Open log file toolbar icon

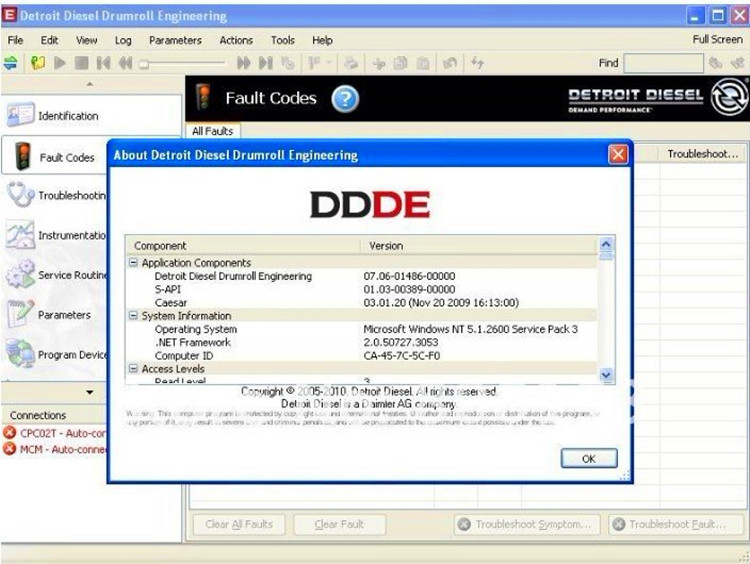coord(37,63)
